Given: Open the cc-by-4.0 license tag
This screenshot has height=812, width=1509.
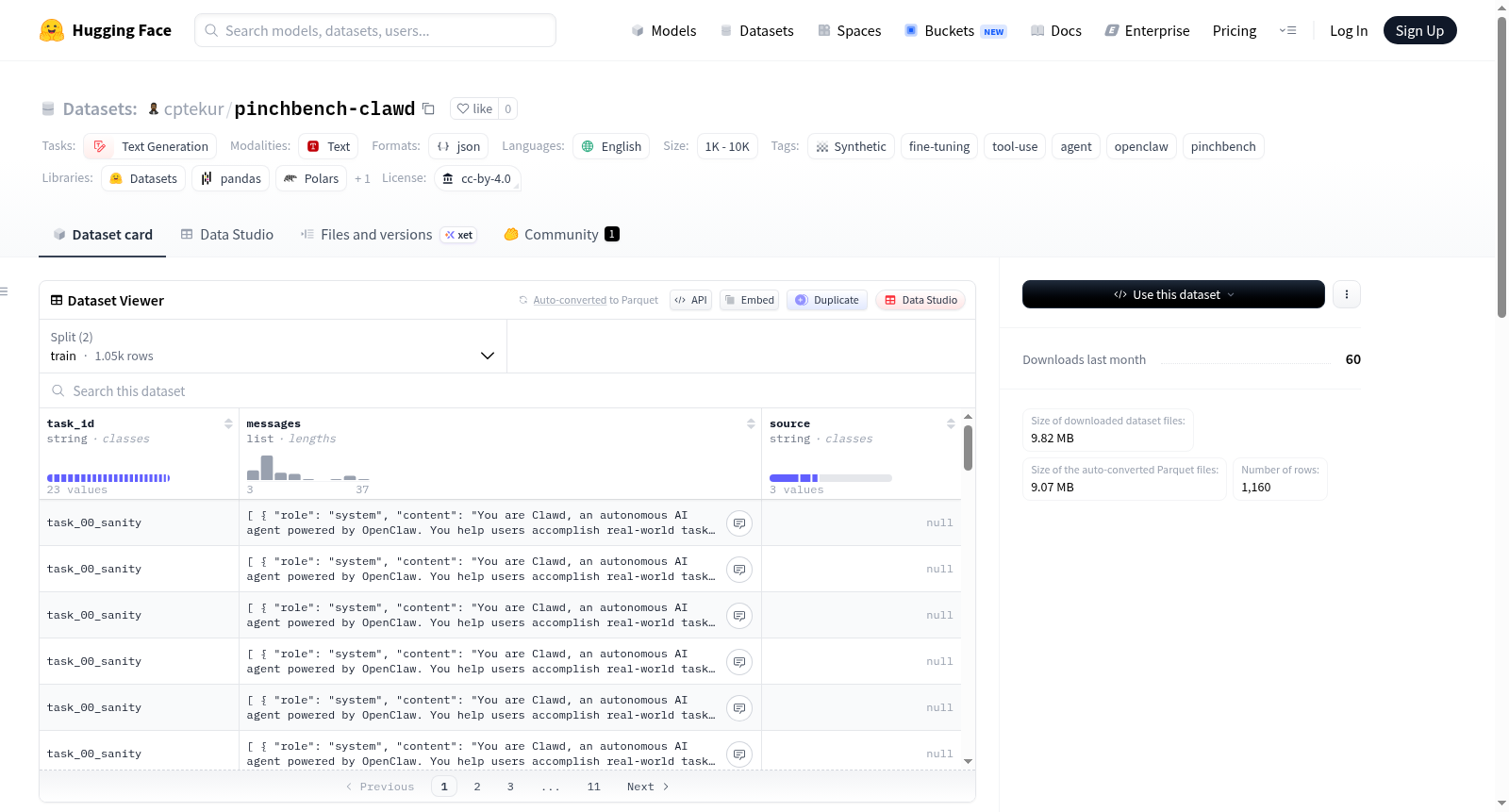Looking at the screenshot, I should (477, 178).
